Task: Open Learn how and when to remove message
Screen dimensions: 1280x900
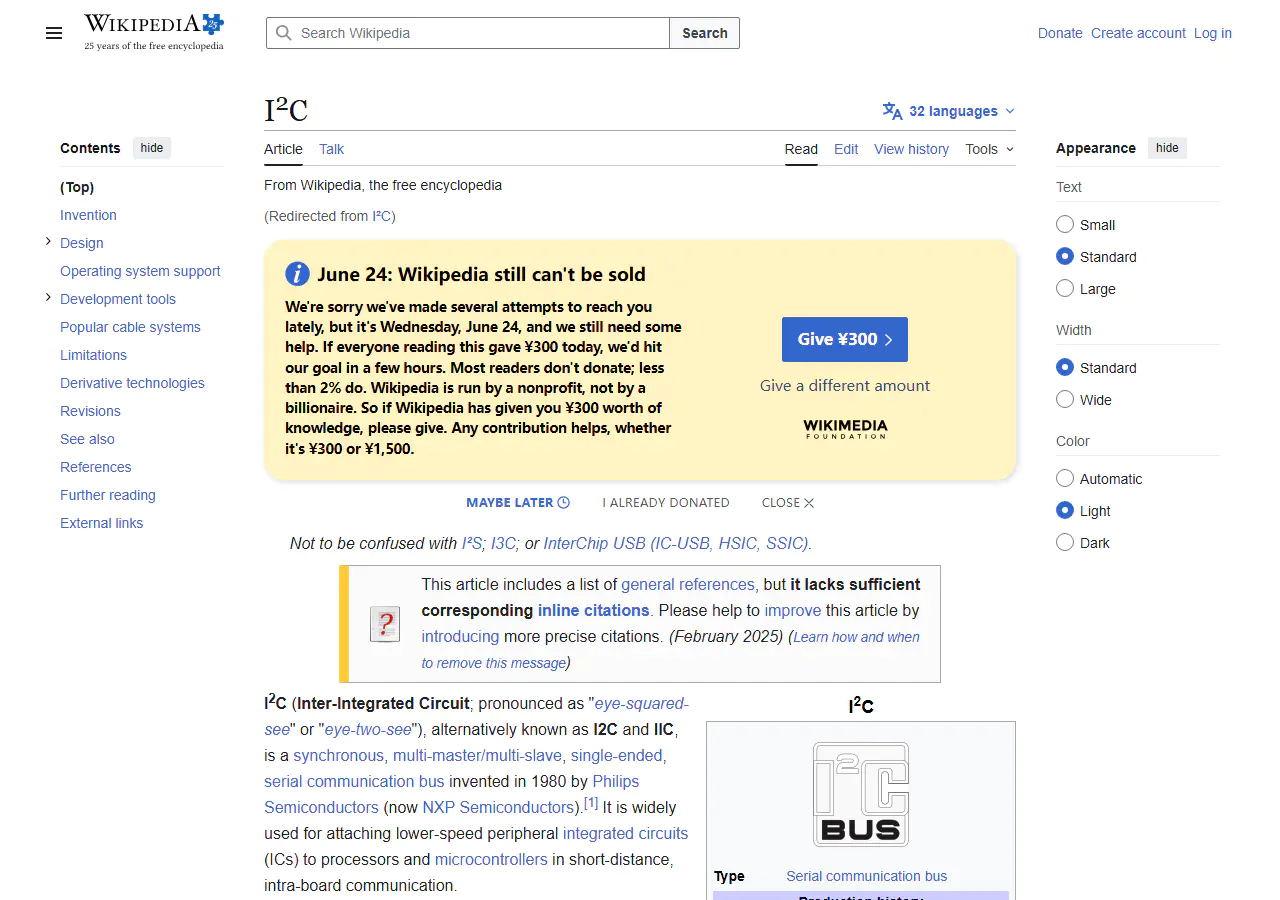Action: pos(671,650)
